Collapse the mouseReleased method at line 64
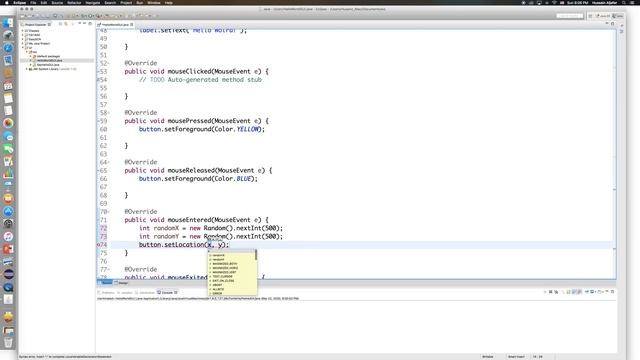 (x=109, y=162)
